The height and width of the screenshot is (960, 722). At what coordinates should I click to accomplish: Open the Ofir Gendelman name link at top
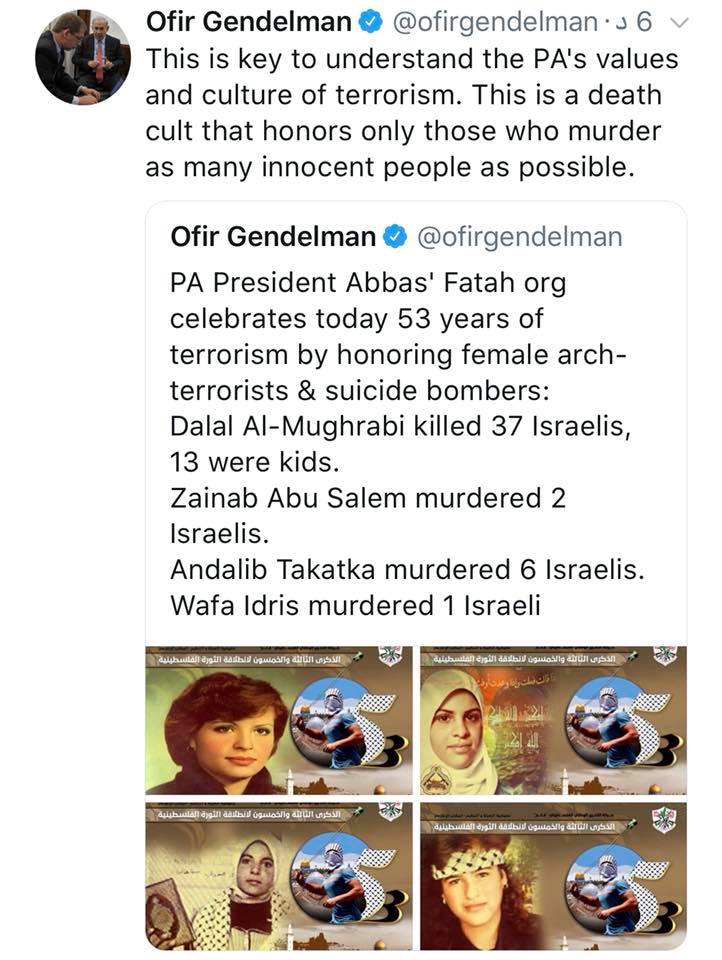click(x=249, y=23)
